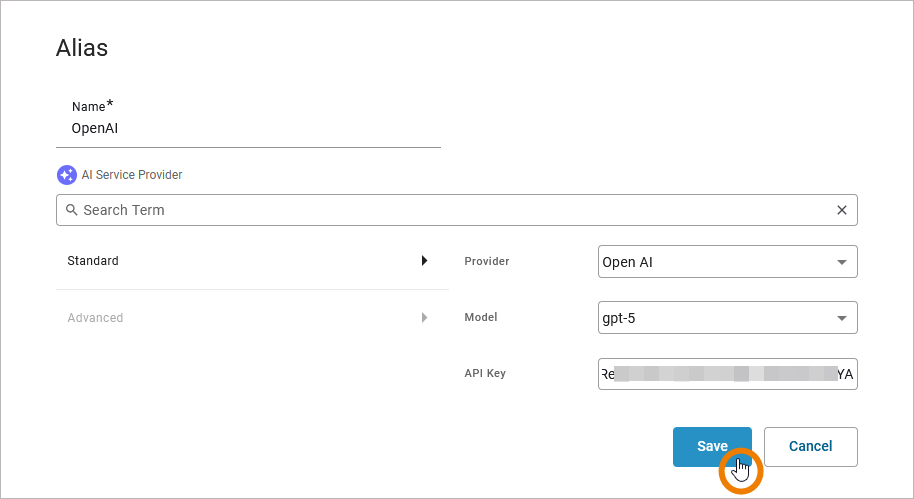Clear the search term with X icon
The image size is (914, 499).
(841, 210)
